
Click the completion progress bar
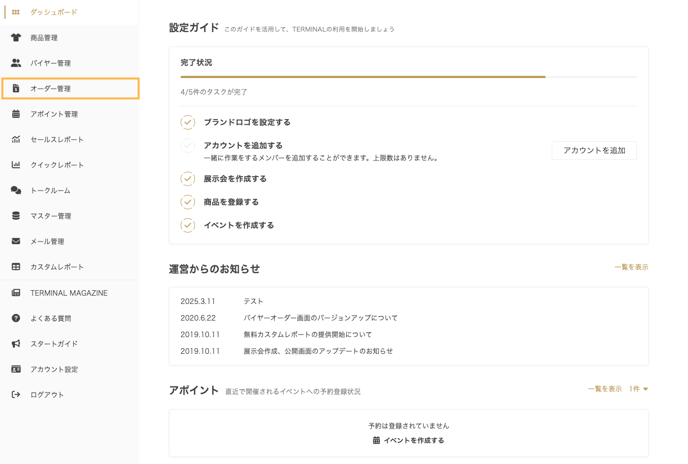pos(408,77)
